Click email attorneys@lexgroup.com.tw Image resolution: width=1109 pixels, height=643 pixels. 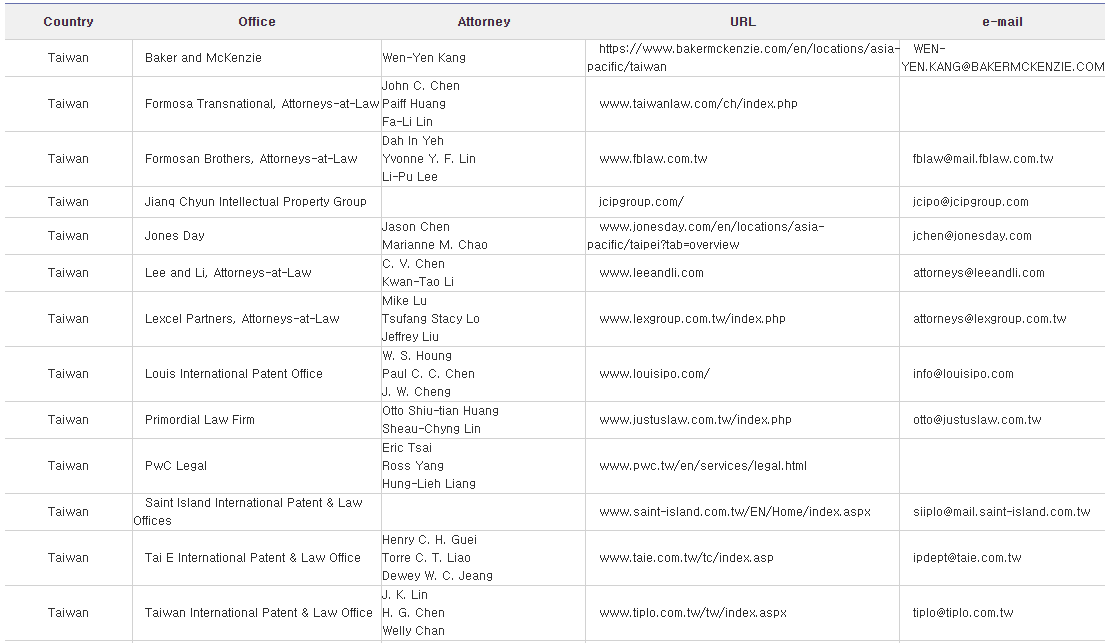point(989,319)
